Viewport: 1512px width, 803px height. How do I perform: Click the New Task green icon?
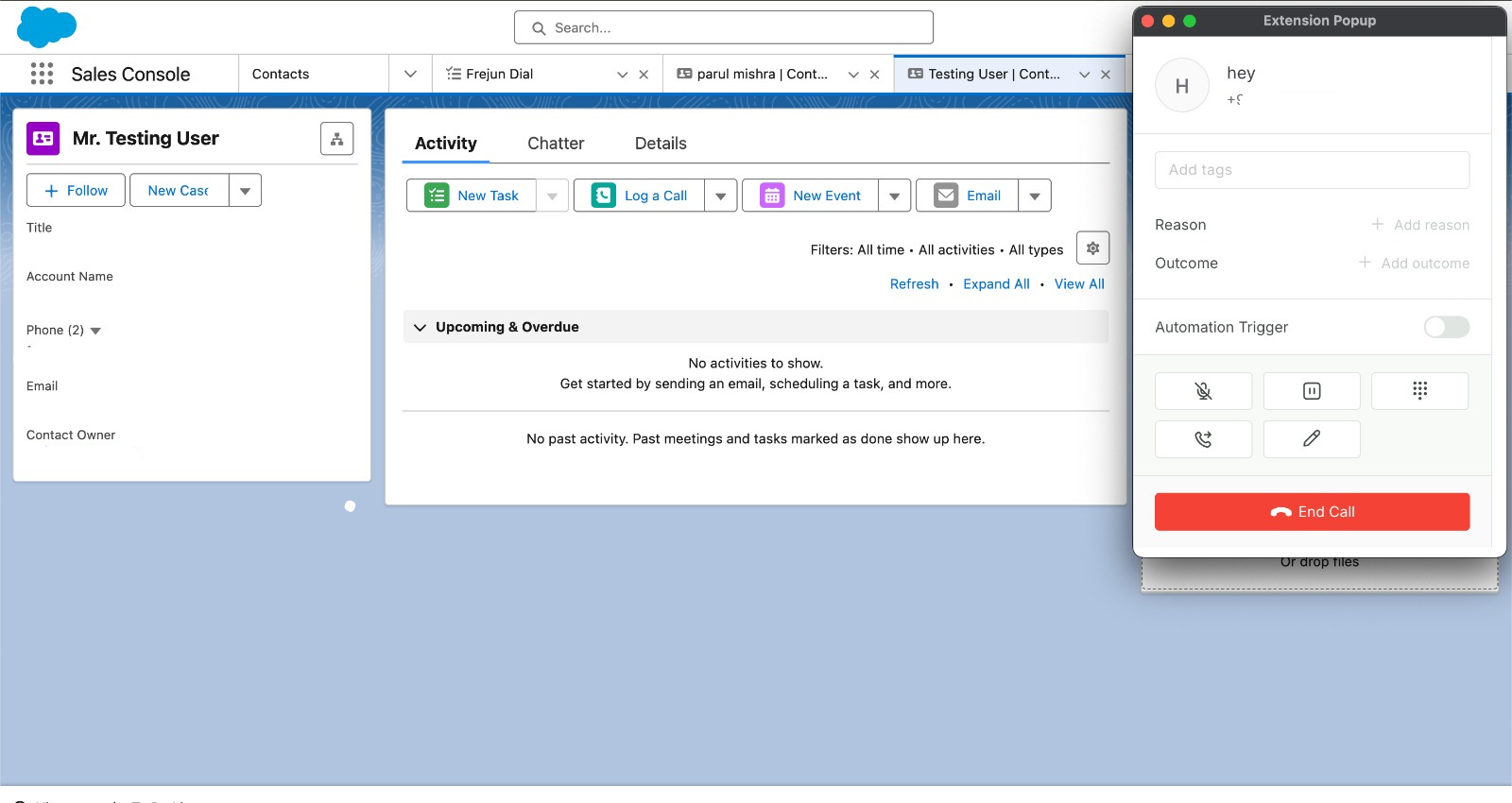437,196
